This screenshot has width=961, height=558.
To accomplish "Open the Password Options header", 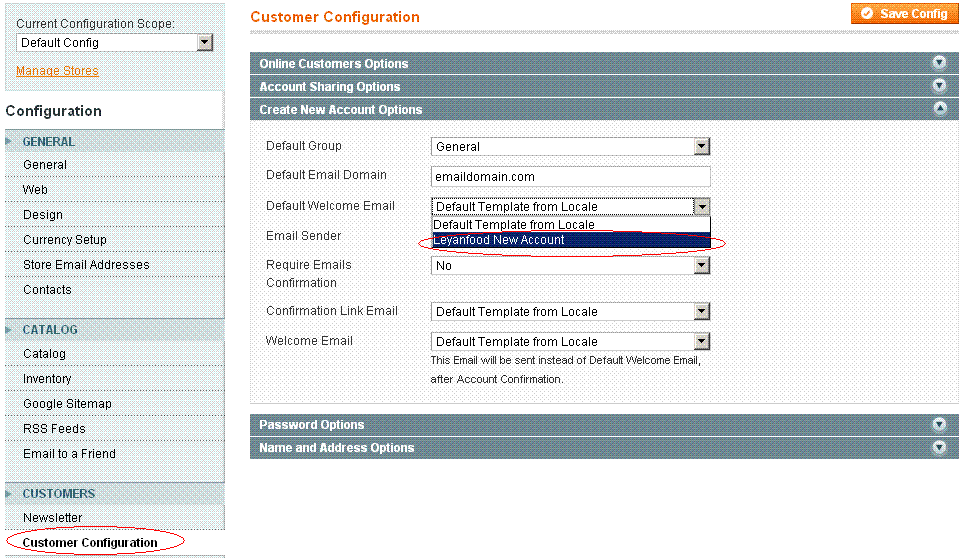I will tap(604, 424).
